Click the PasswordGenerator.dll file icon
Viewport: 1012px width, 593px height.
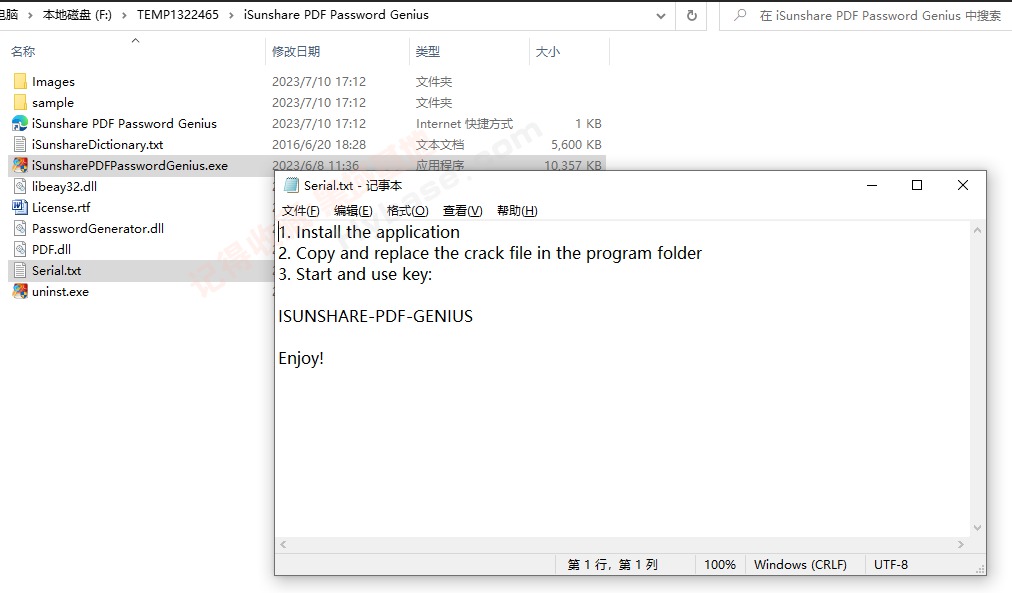pyautogui.click(x=20, y=228)
